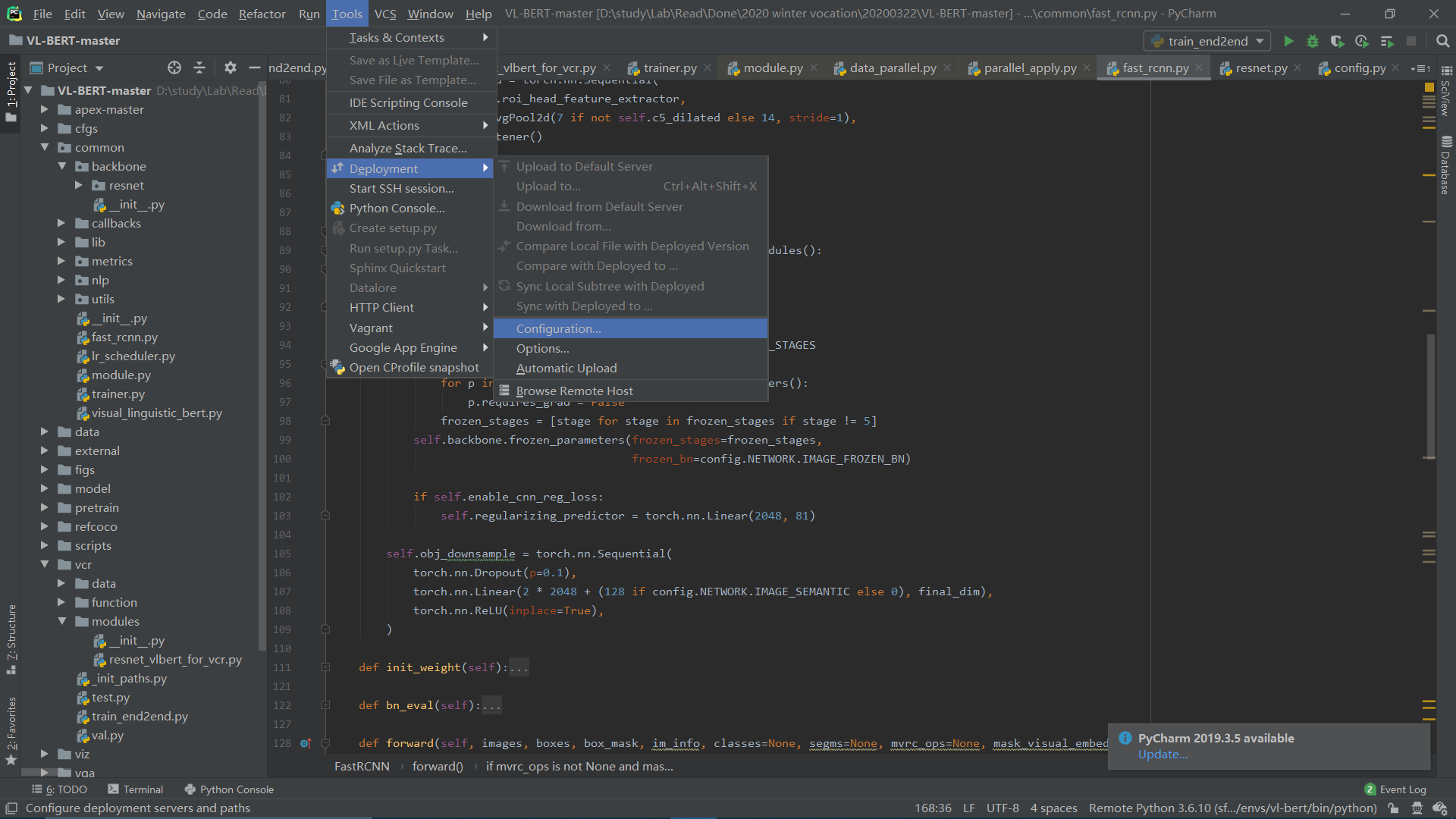This screenshot has height=819, width=1456.
Task: Start debugging with the bug icon
Action: 1313,41
